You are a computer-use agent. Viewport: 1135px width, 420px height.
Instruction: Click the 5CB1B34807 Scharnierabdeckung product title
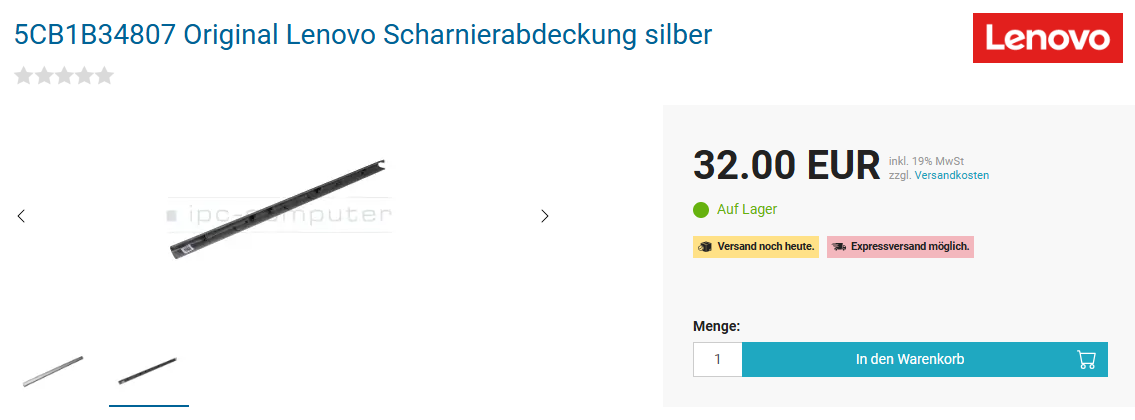point(363,34)
